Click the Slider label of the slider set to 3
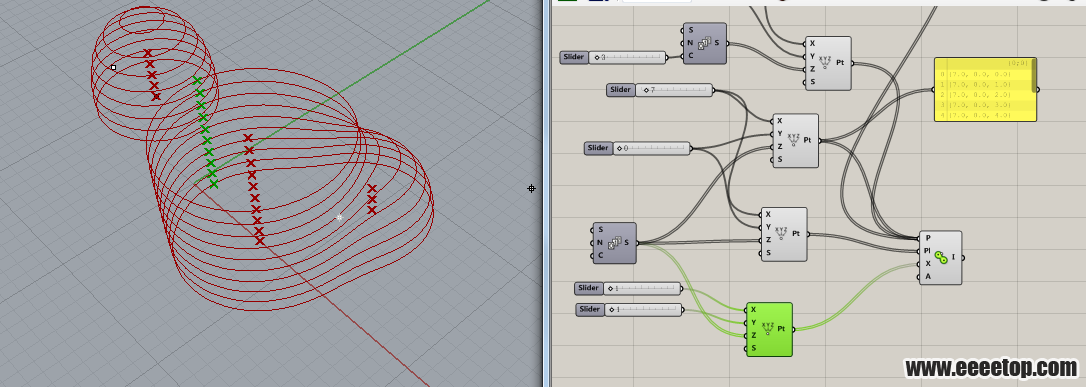Viewport: 1086px width, 387px height. tap(573, 57)
